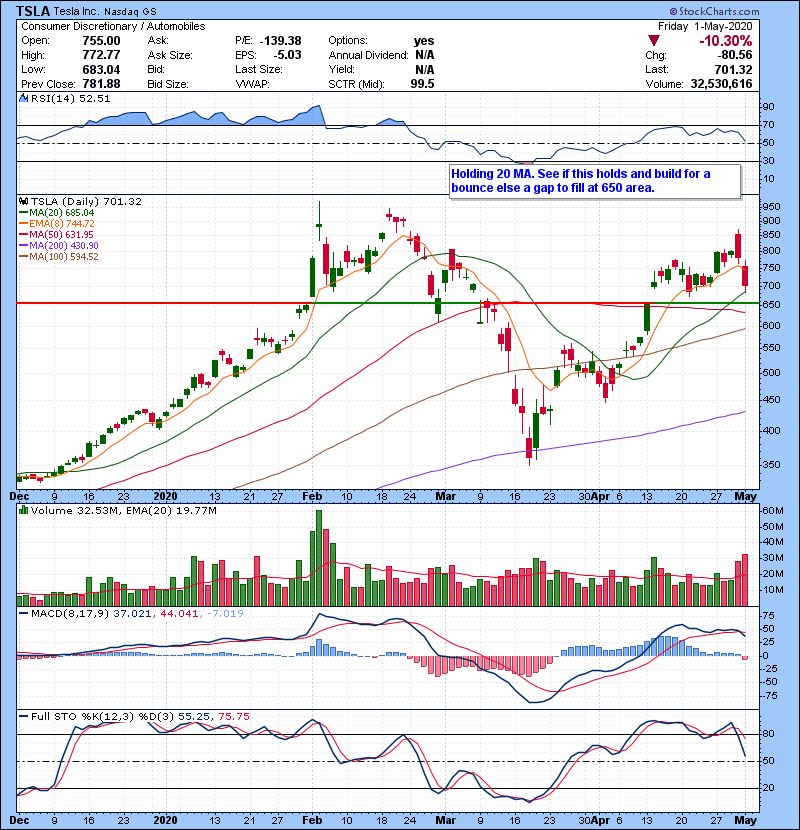Image resolution: width=800 pixels, height=830 pixels.
Task: Click the 'MACD(8,17,9)' indicator label
Action: tap(70, 614)
